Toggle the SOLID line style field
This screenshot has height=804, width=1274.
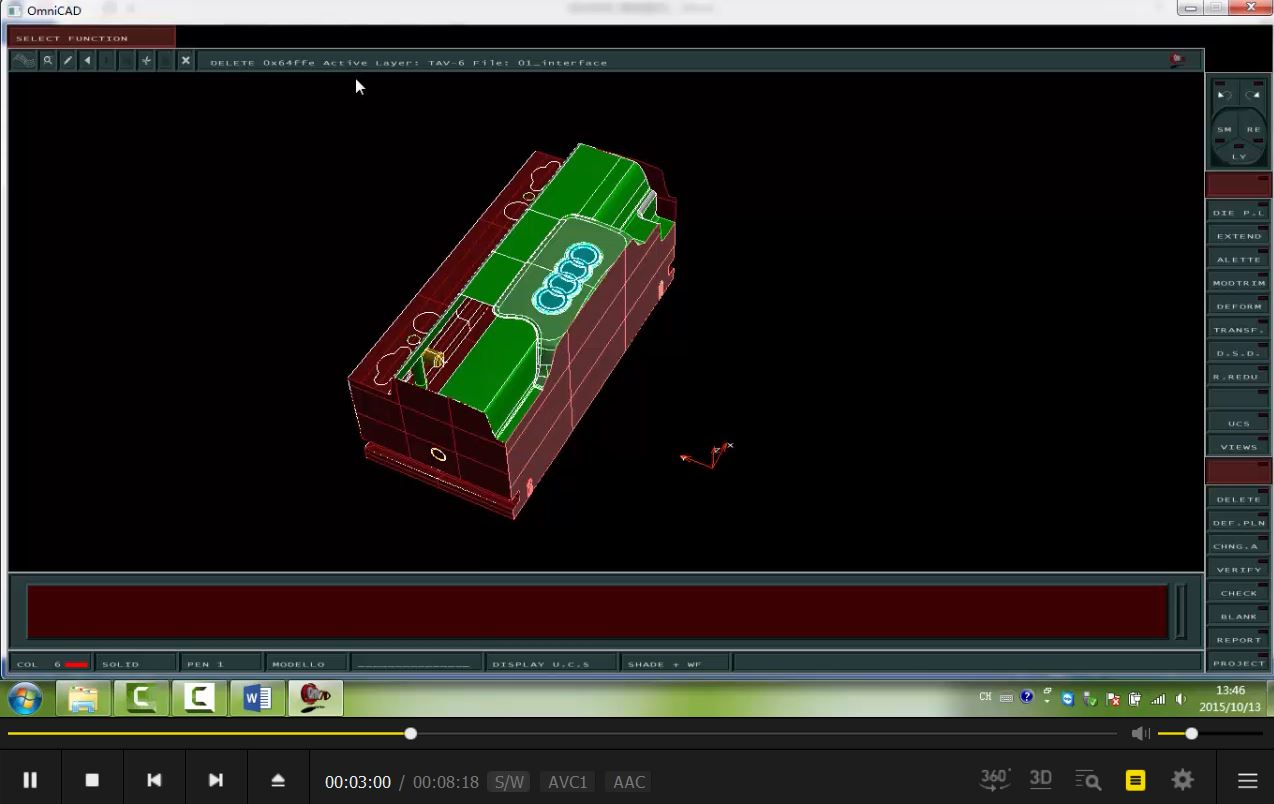pyautogui.click(x=135, y=664)
